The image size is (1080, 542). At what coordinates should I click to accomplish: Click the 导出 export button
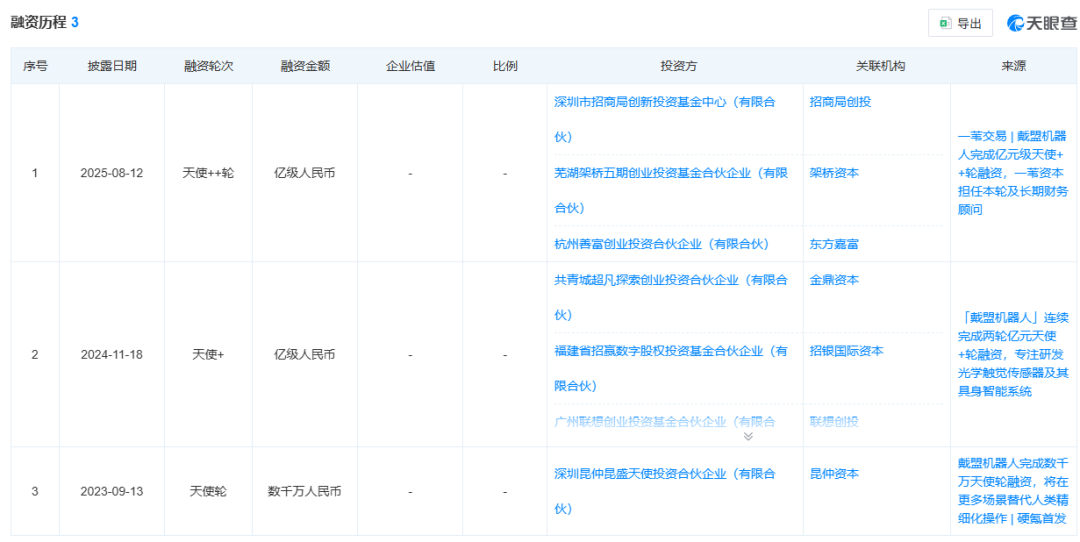(x=960, y=23)
